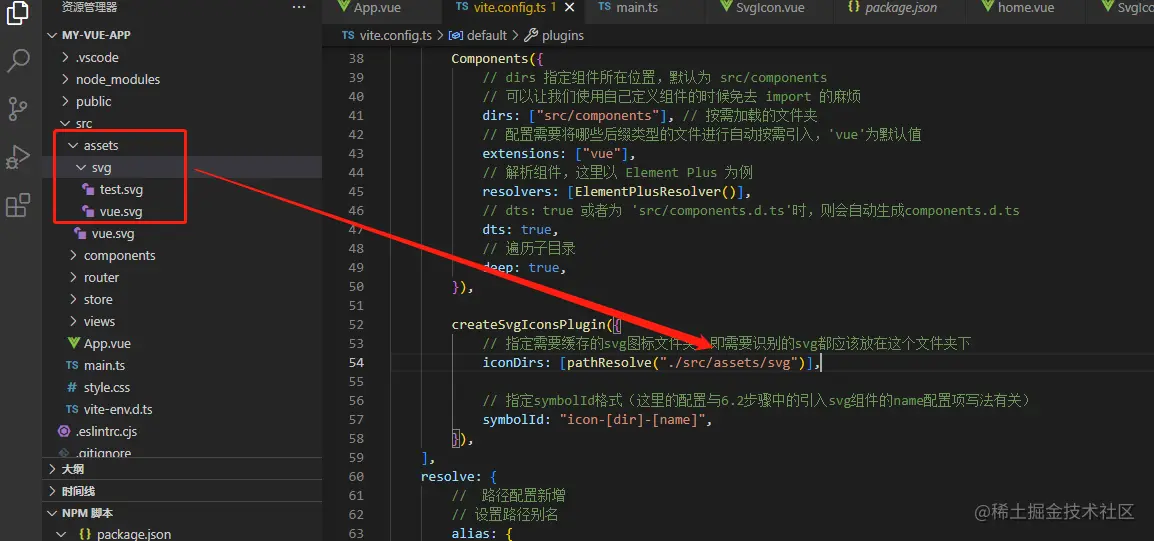This screenshot has width=1154, height=541.
Task: Collapse the svg folder
Action: (x=182, y=168)
